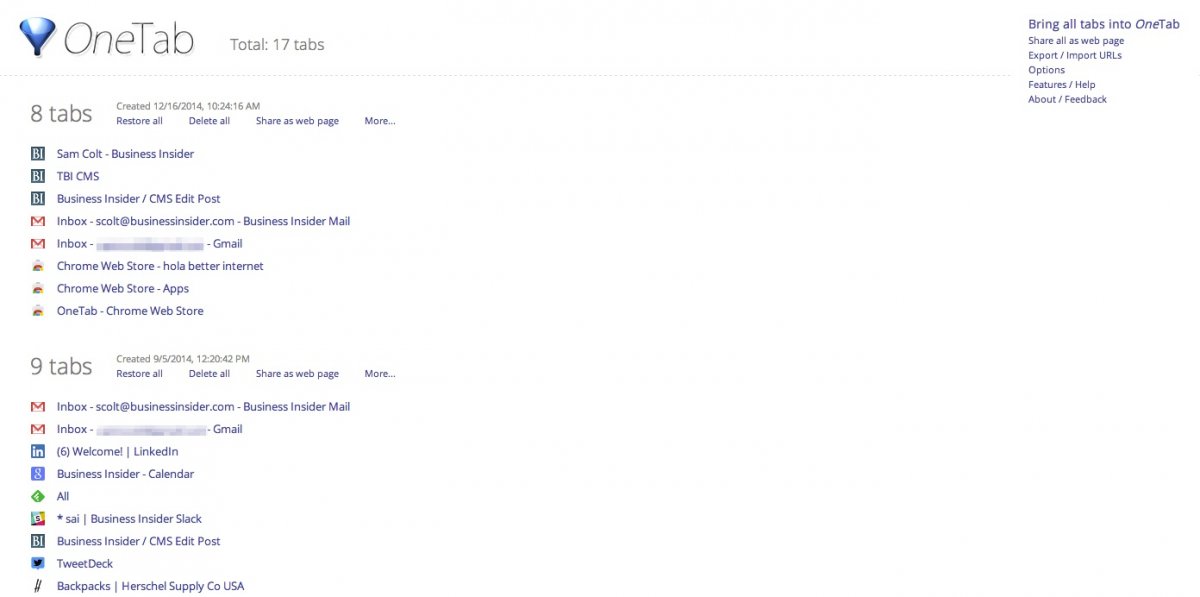Open About / Feedback
Screen dimensions: 1200x597
[1067, 99]
